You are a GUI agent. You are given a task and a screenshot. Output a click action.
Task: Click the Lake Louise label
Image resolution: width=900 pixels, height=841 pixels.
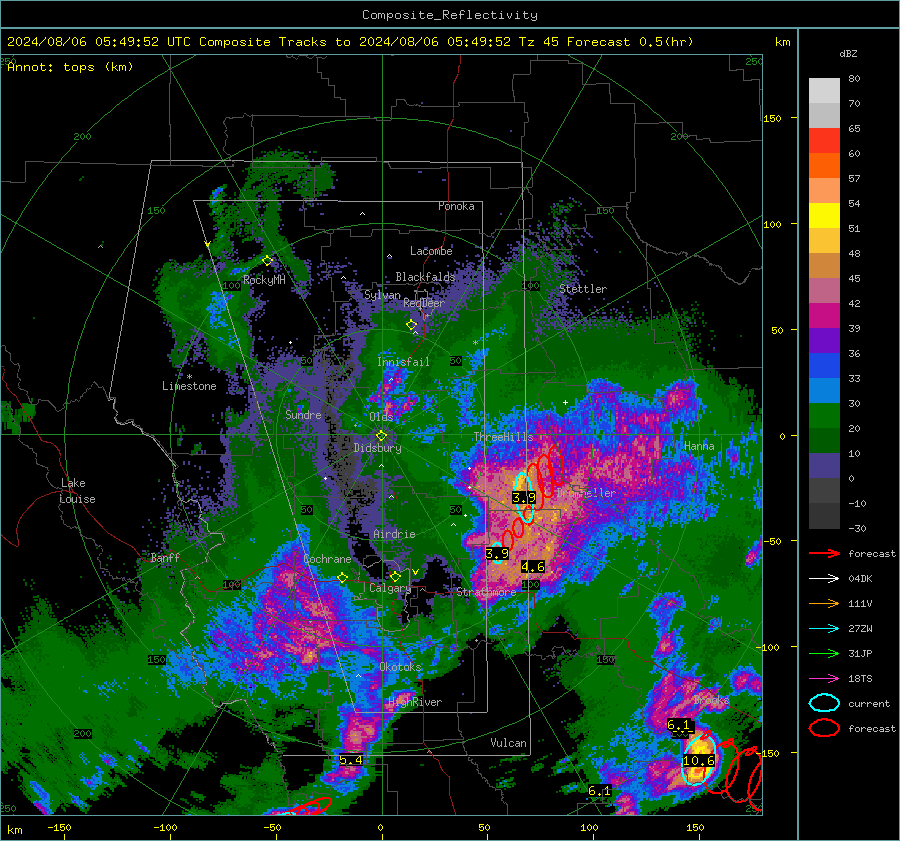[77, 491]
